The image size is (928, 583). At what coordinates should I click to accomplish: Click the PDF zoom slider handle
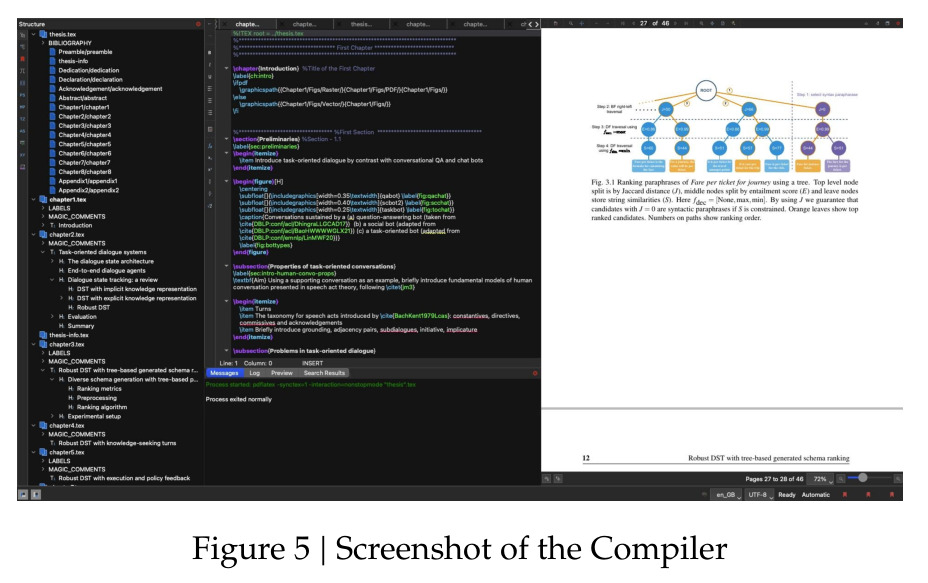tap(862, 478)
